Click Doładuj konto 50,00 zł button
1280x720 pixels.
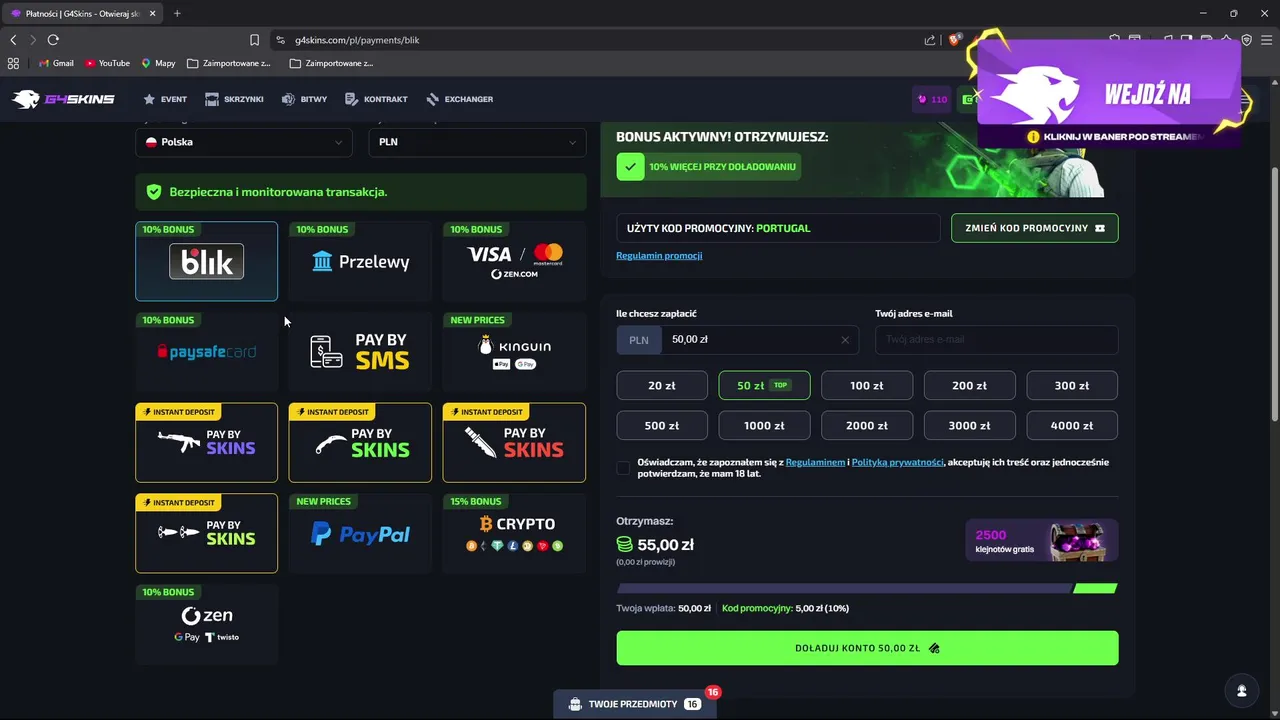pyautogui.click(x=867, y=648)
